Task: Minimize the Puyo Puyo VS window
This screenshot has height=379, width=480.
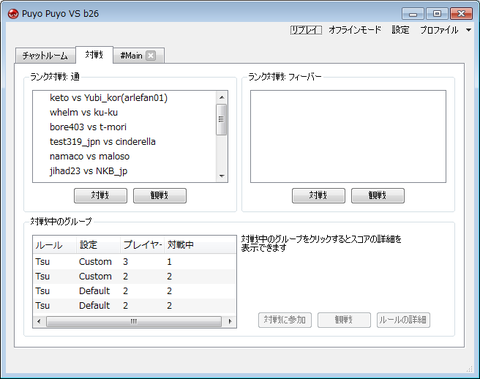Action: [413, 14]
